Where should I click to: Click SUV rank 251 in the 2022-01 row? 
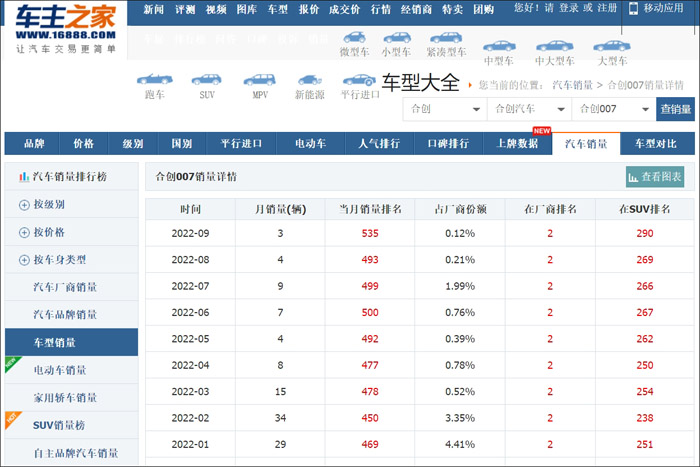coord(645,445)
